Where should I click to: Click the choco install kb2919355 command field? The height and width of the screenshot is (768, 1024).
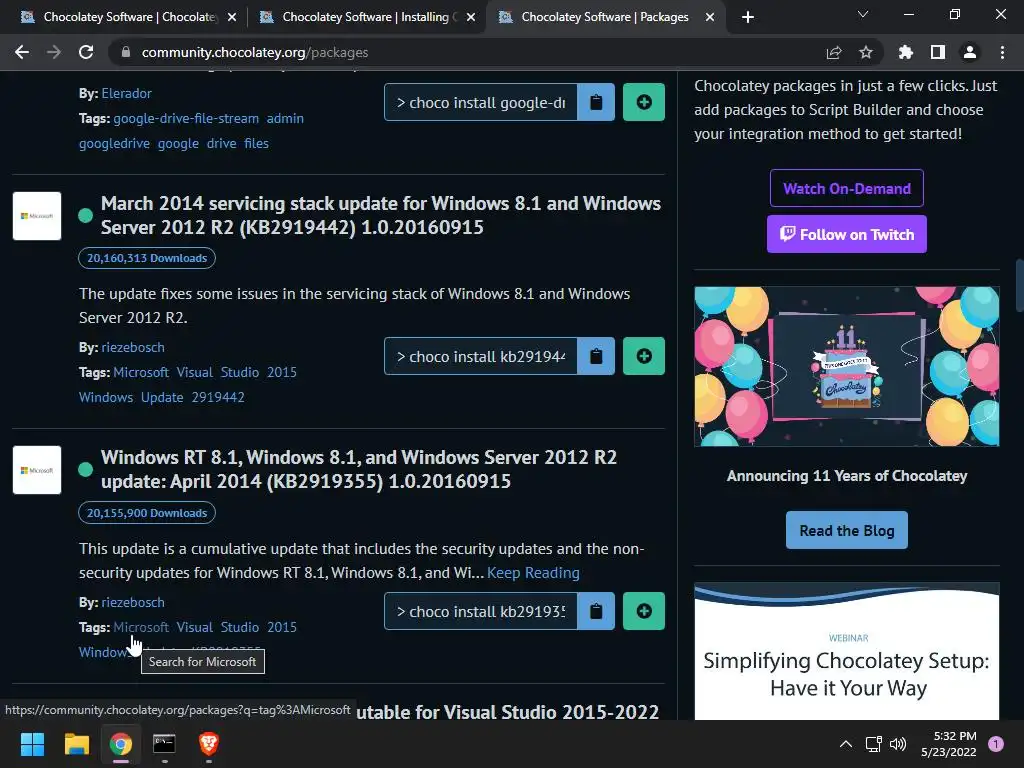pyautogui.click(x=481, y=611)
